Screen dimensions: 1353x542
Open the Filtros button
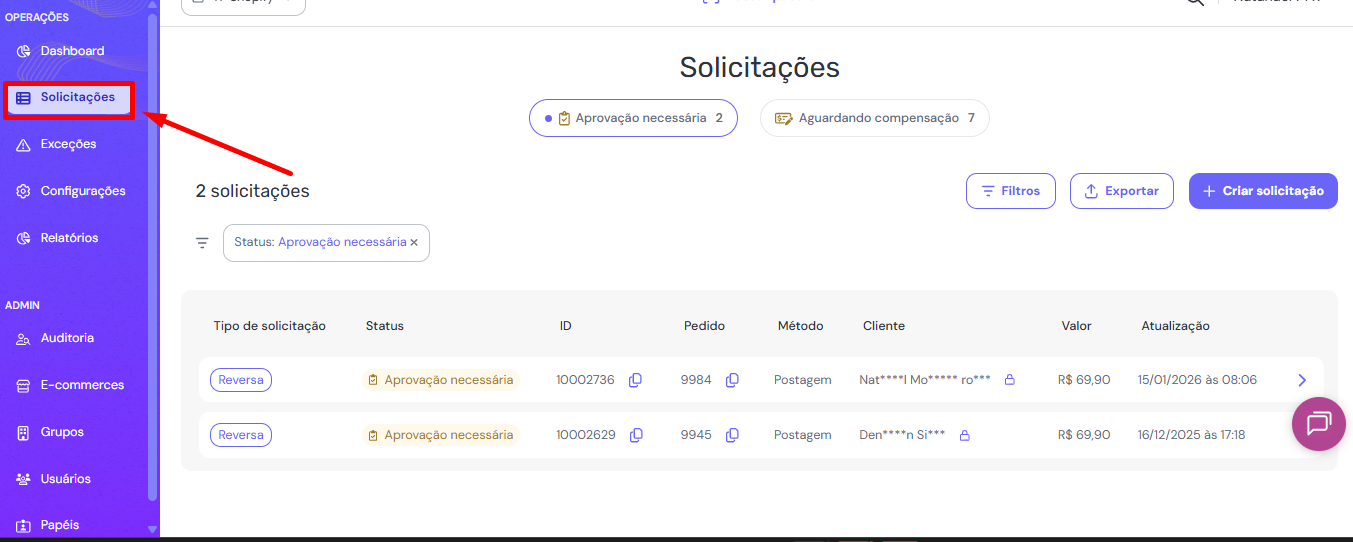coord(1010,191)
